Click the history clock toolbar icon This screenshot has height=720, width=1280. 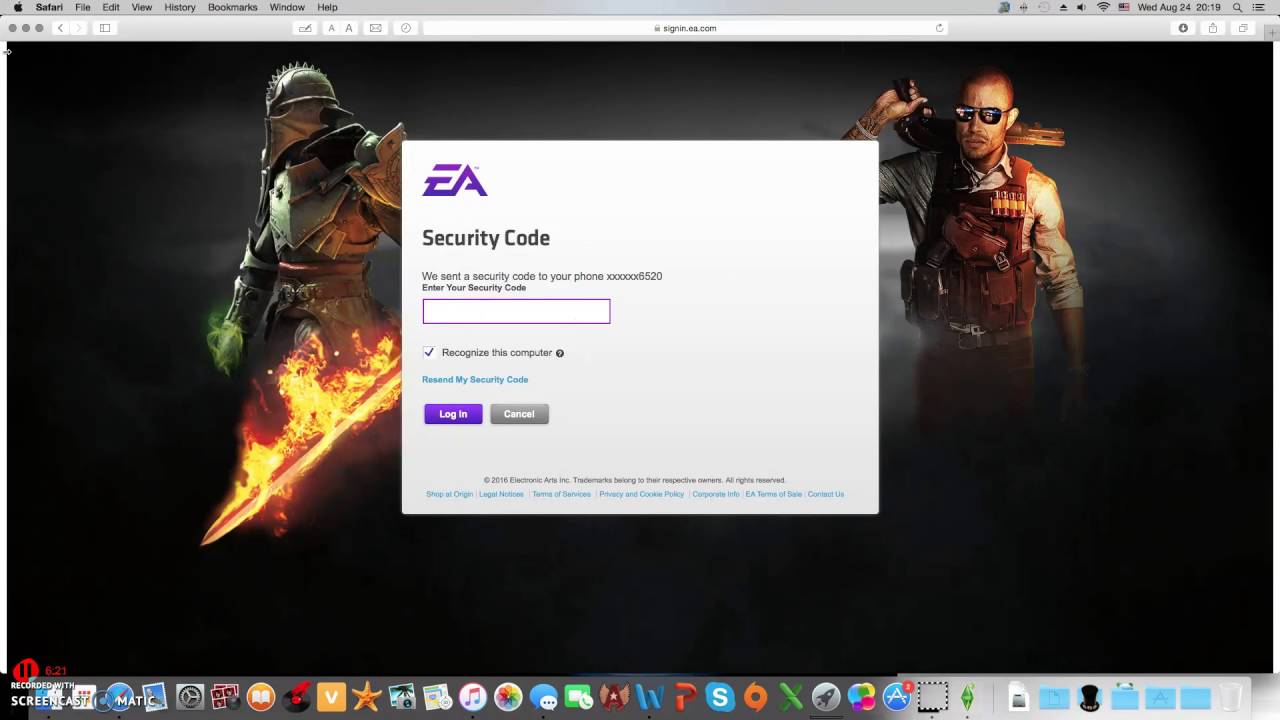405,28
